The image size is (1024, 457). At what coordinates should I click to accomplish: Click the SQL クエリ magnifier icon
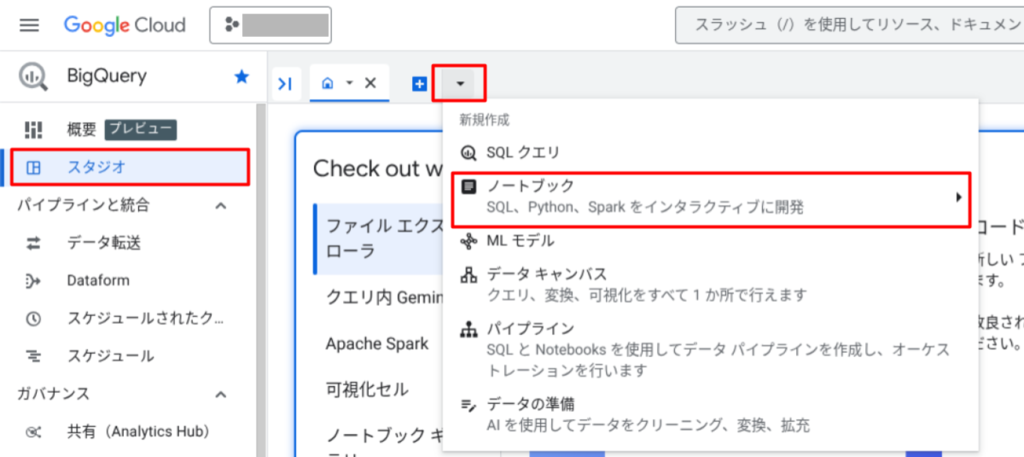point(468,153)
